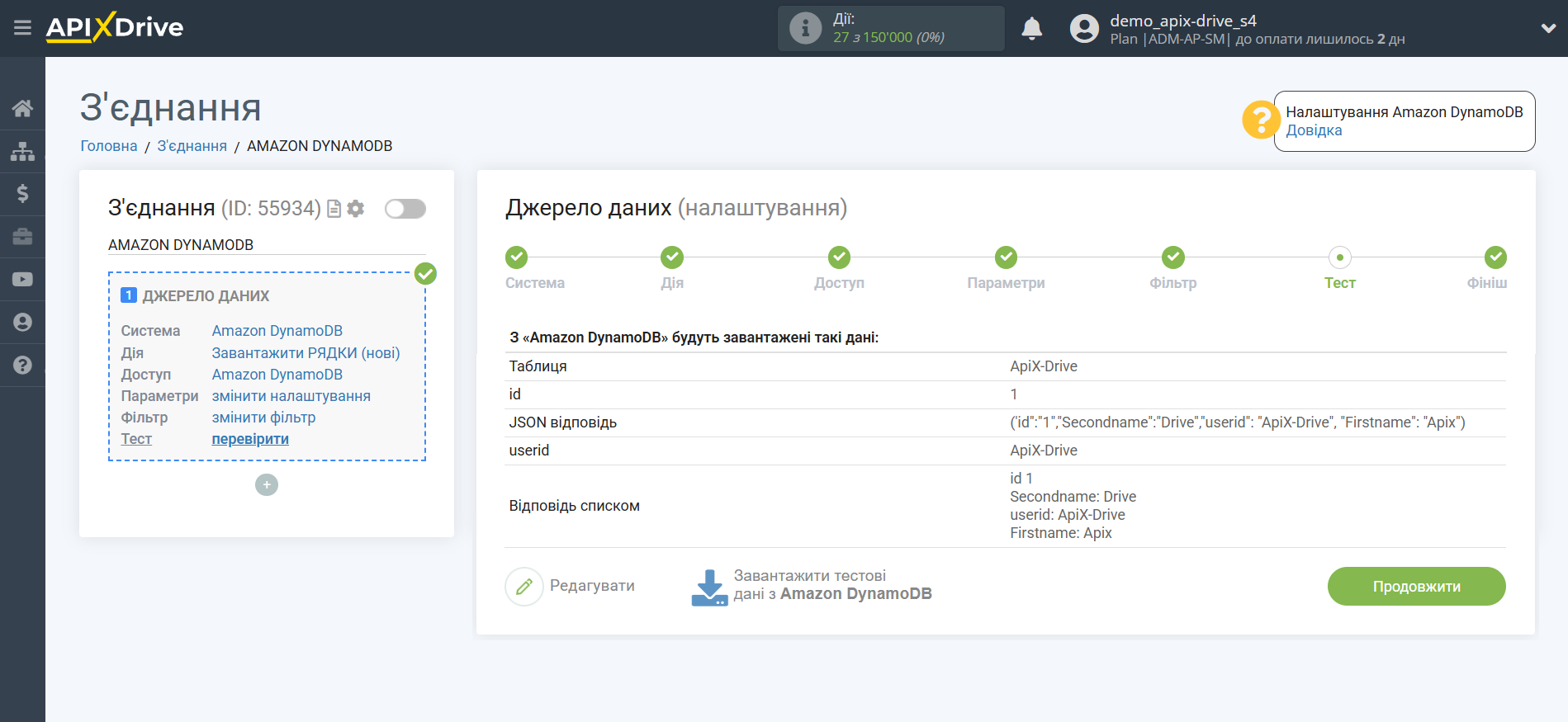Viewport: 1568px width, 722px height.
Task: Toggle the connection on/off switch
Action: (x=405, y=209)
